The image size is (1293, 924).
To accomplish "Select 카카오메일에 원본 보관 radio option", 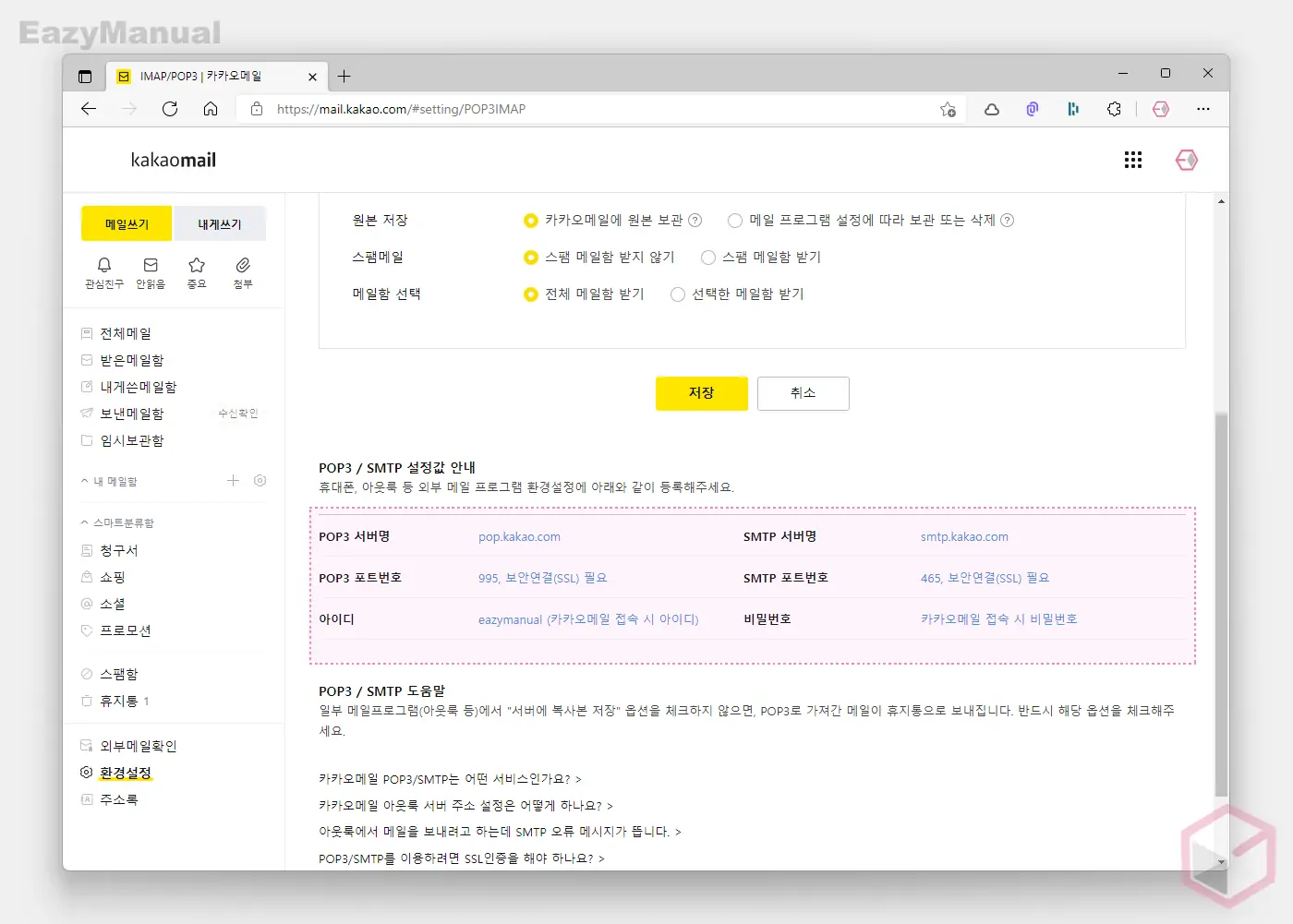I will click(x=530, y=221).
